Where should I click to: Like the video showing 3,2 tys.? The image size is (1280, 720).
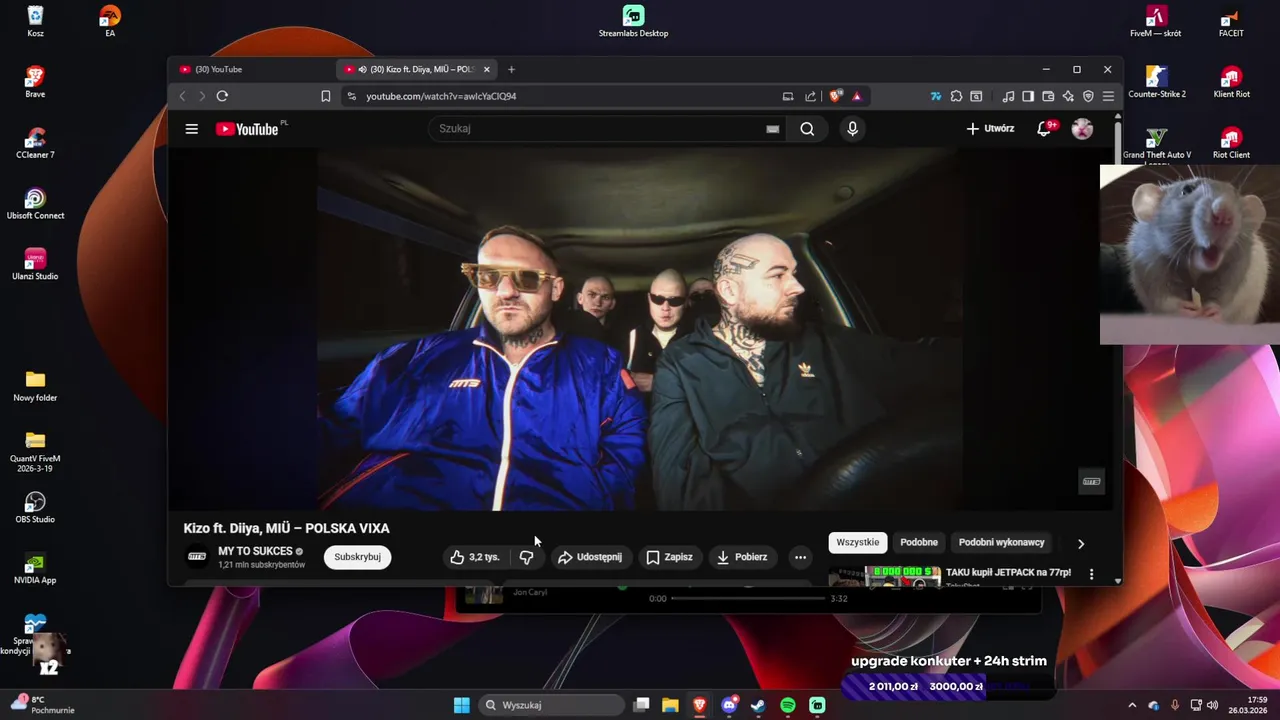[x=475, y=557]
